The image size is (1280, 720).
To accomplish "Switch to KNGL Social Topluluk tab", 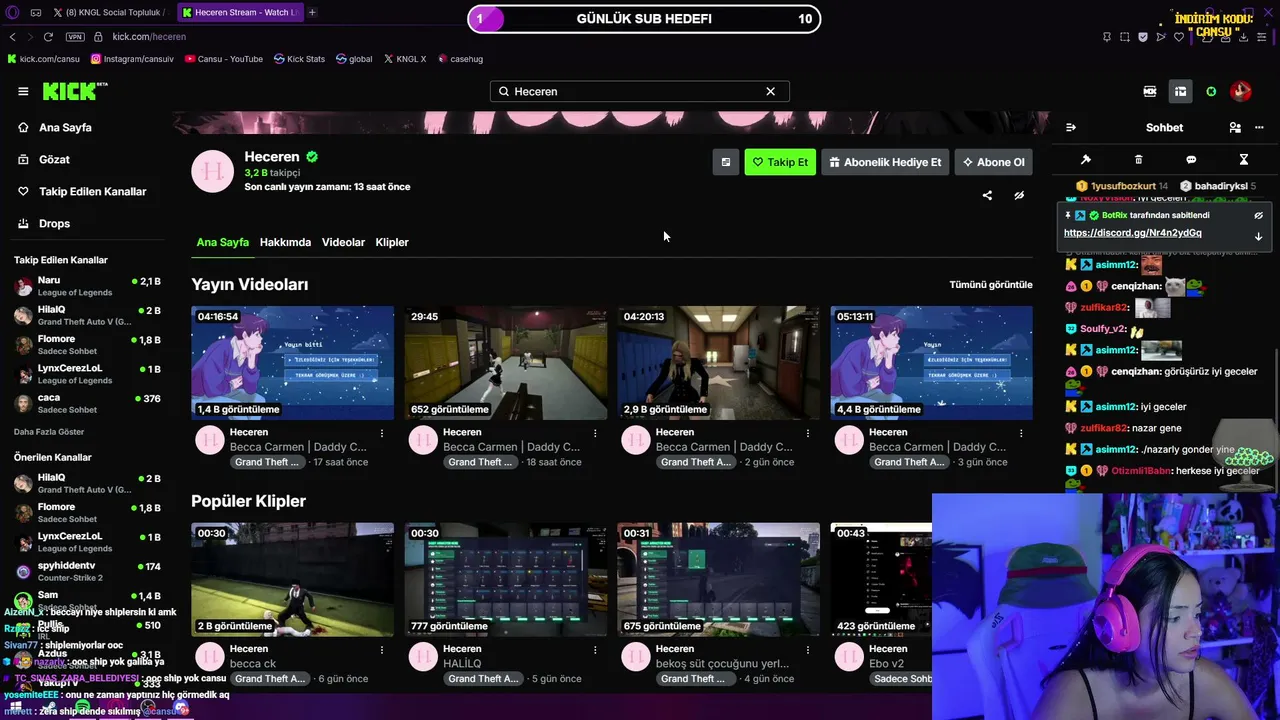I will click(109, 12).
